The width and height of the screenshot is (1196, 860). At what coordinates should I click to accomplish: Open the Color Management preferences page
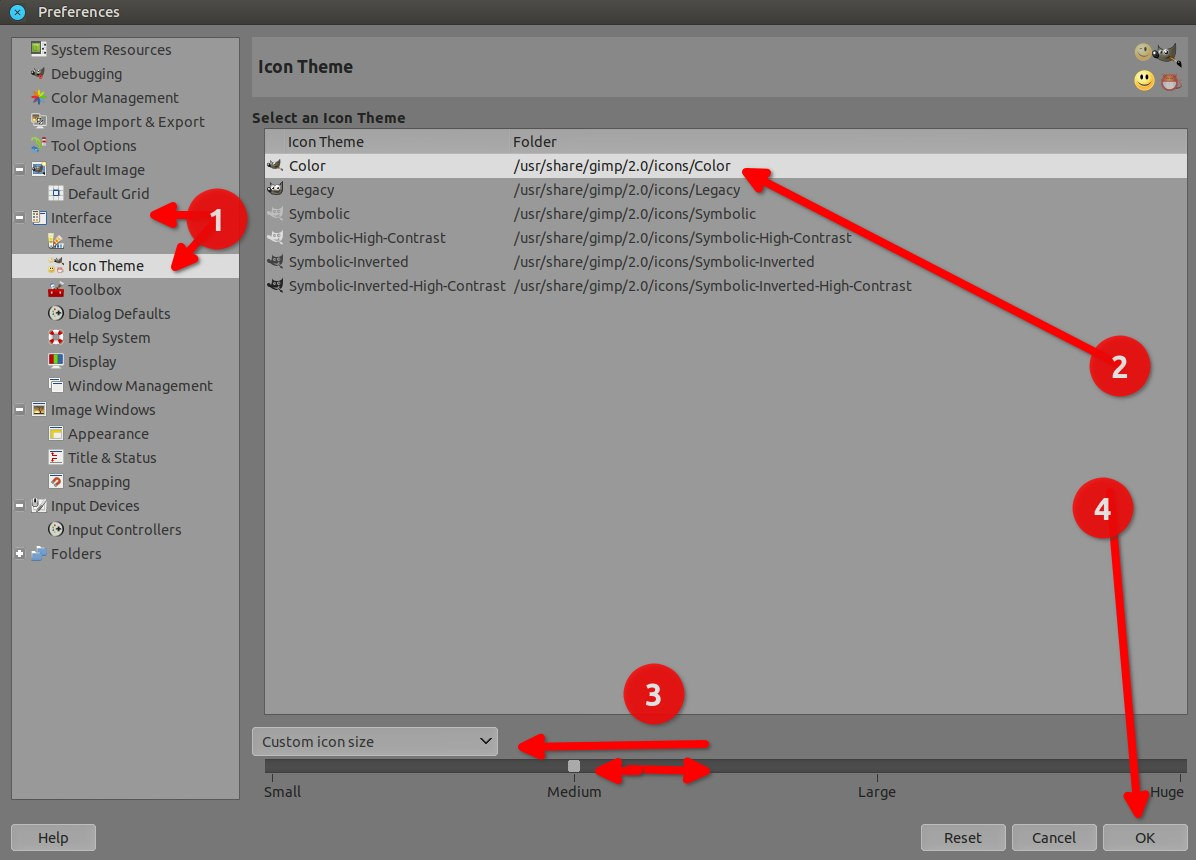114,98
